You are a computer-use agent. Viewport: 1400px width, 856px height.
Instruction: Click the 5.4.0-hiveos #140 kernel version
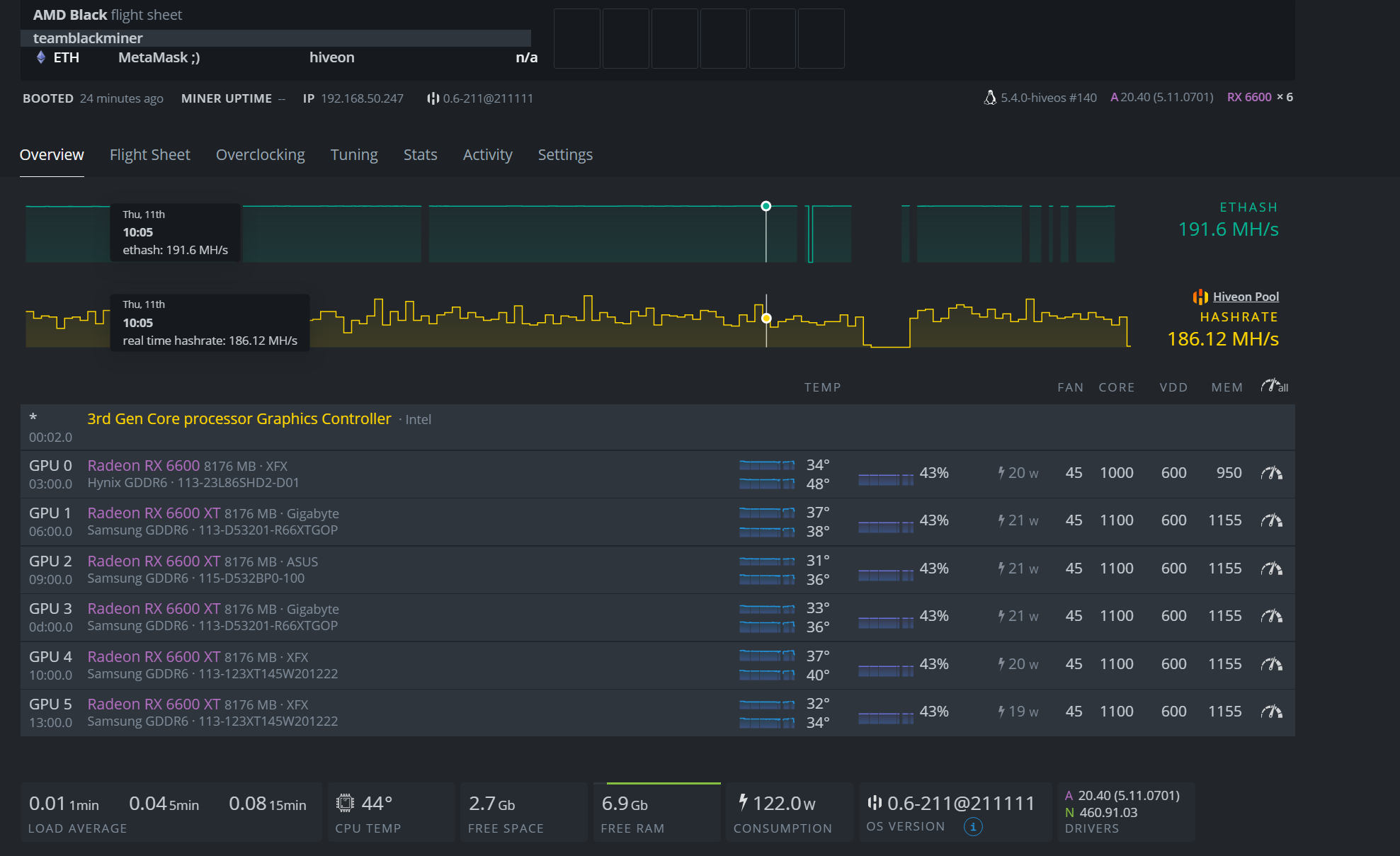(1049, 98)
